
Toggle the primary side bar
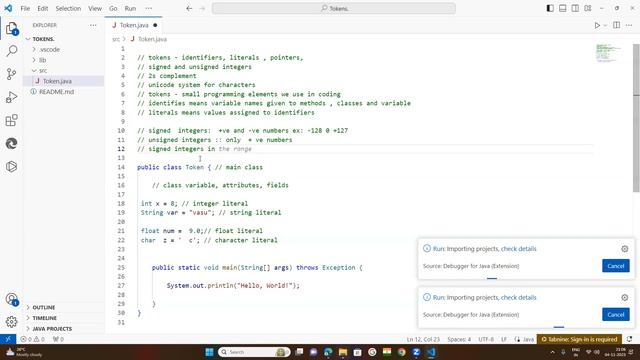(550, 8)
